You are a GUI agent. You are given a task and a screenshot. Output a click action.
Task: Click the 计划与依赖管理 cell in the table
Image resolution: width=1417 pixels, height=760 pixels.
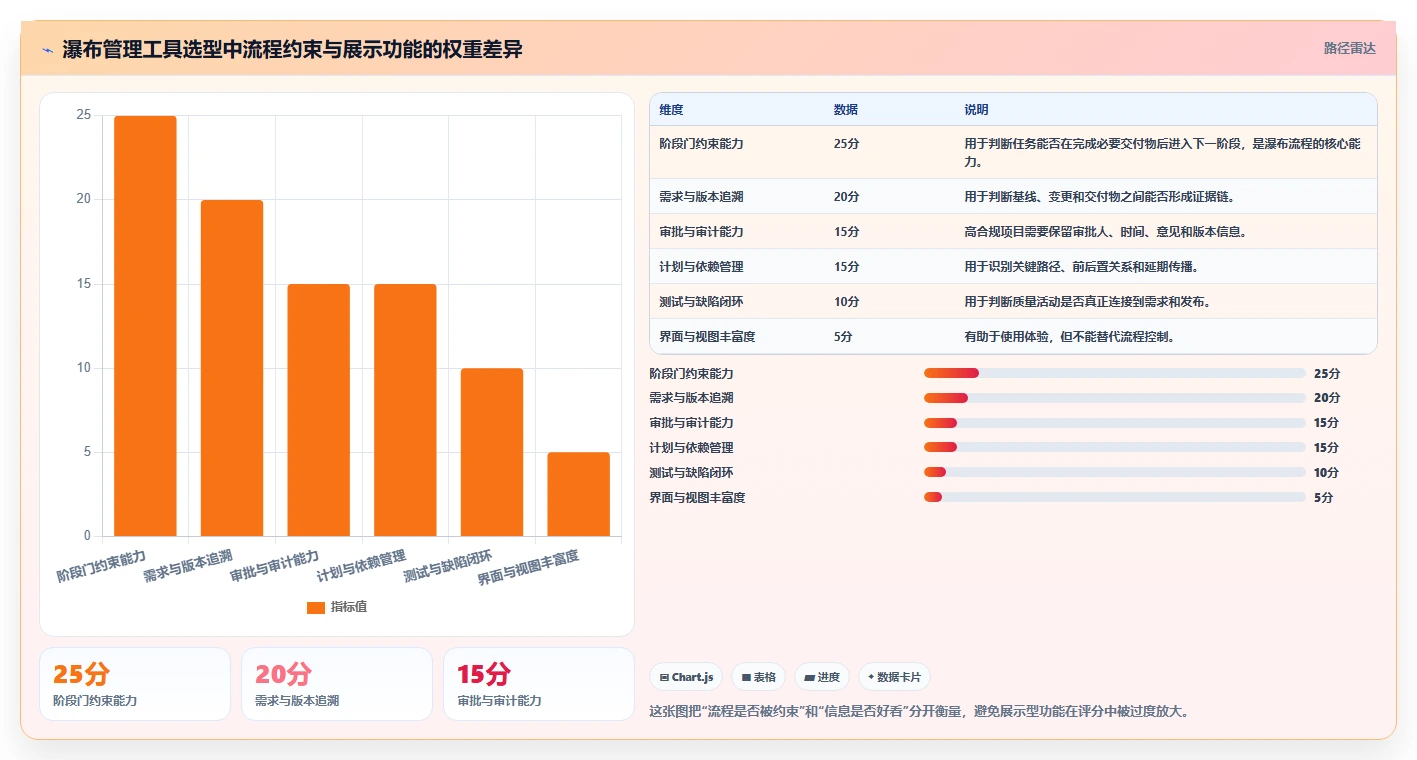[701, 267]
